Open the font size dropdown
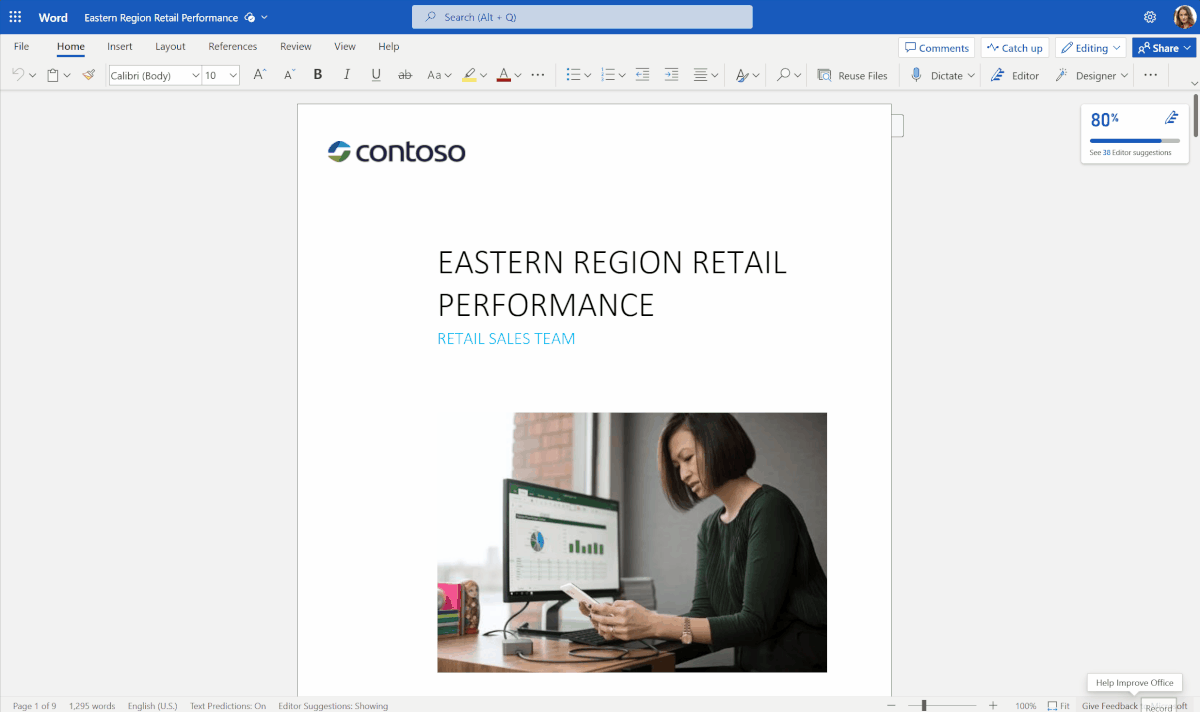 click(x=233, y=75)
